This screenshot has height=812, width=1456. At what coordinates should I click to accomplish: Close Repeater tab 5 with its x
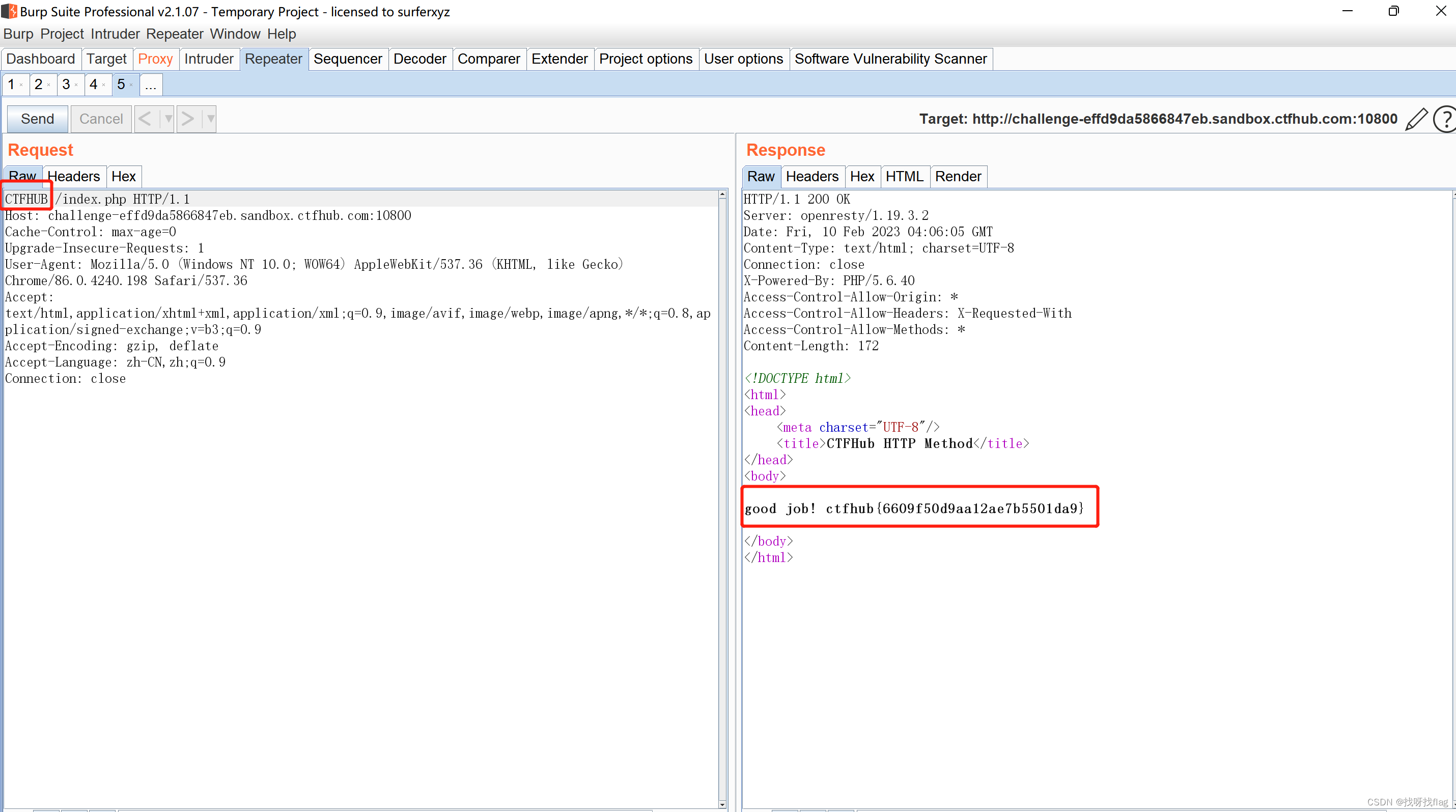pyautogui.click(x=132, y=86)
